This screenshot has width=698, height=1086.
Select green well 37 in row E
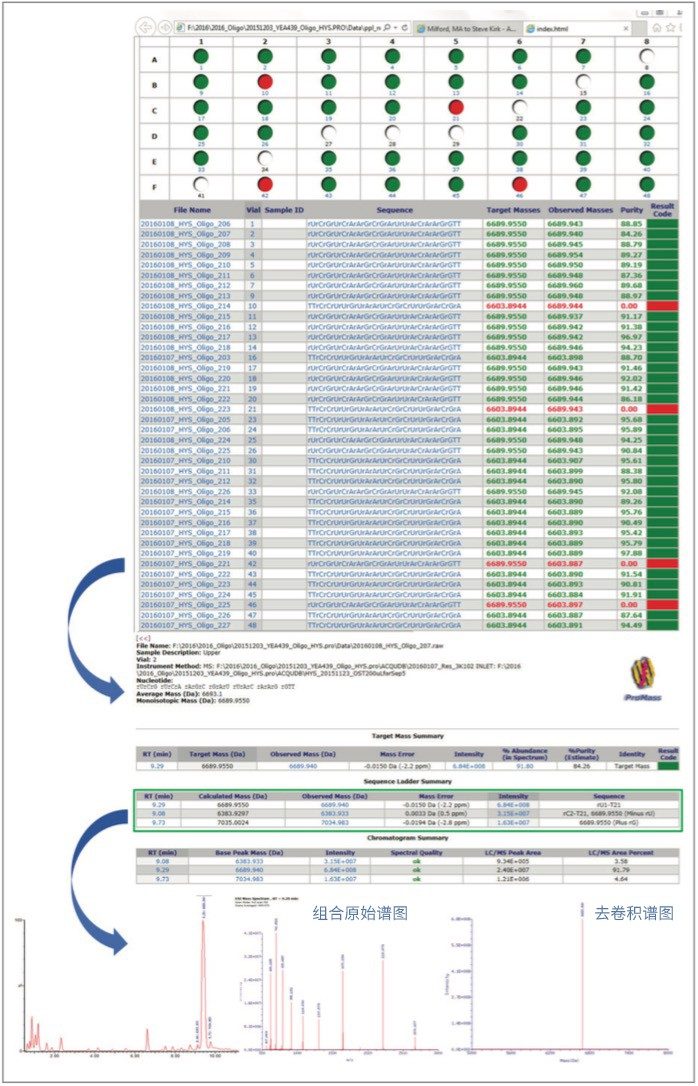click(x=456, y=158)
